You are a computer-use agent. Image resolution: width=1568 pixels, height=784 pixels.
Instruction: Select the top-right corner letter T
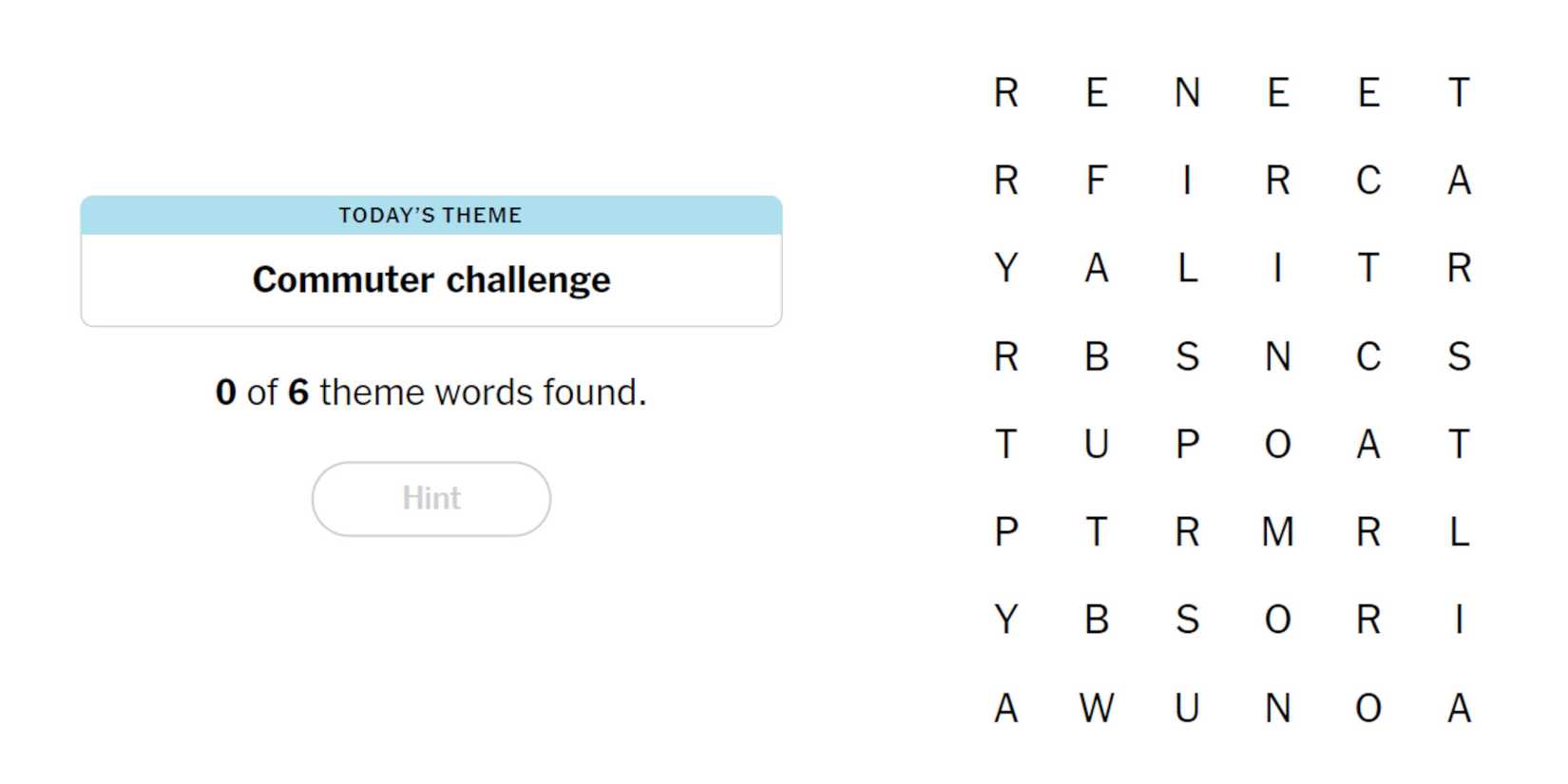tap(1459, 93)
